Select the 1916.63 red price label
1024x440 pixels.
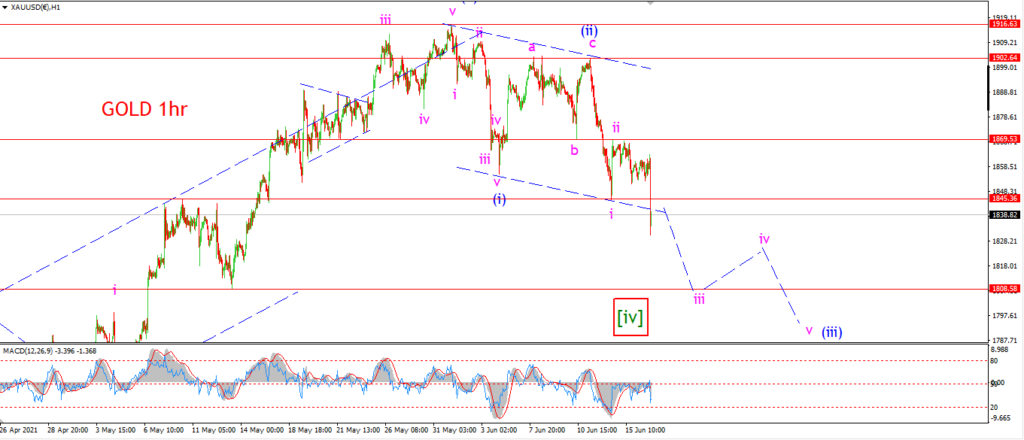(x=1006, y=24)
